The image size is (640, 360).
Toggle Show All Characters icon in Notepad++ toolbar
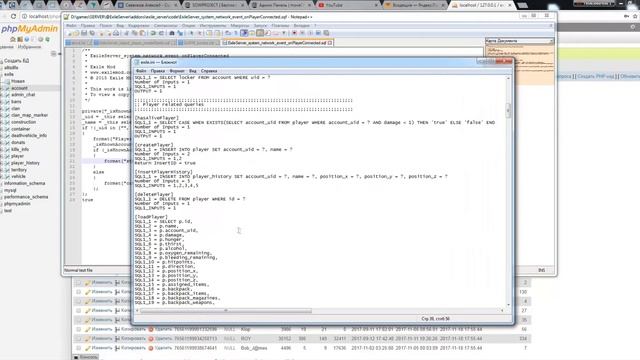(236, 33)
